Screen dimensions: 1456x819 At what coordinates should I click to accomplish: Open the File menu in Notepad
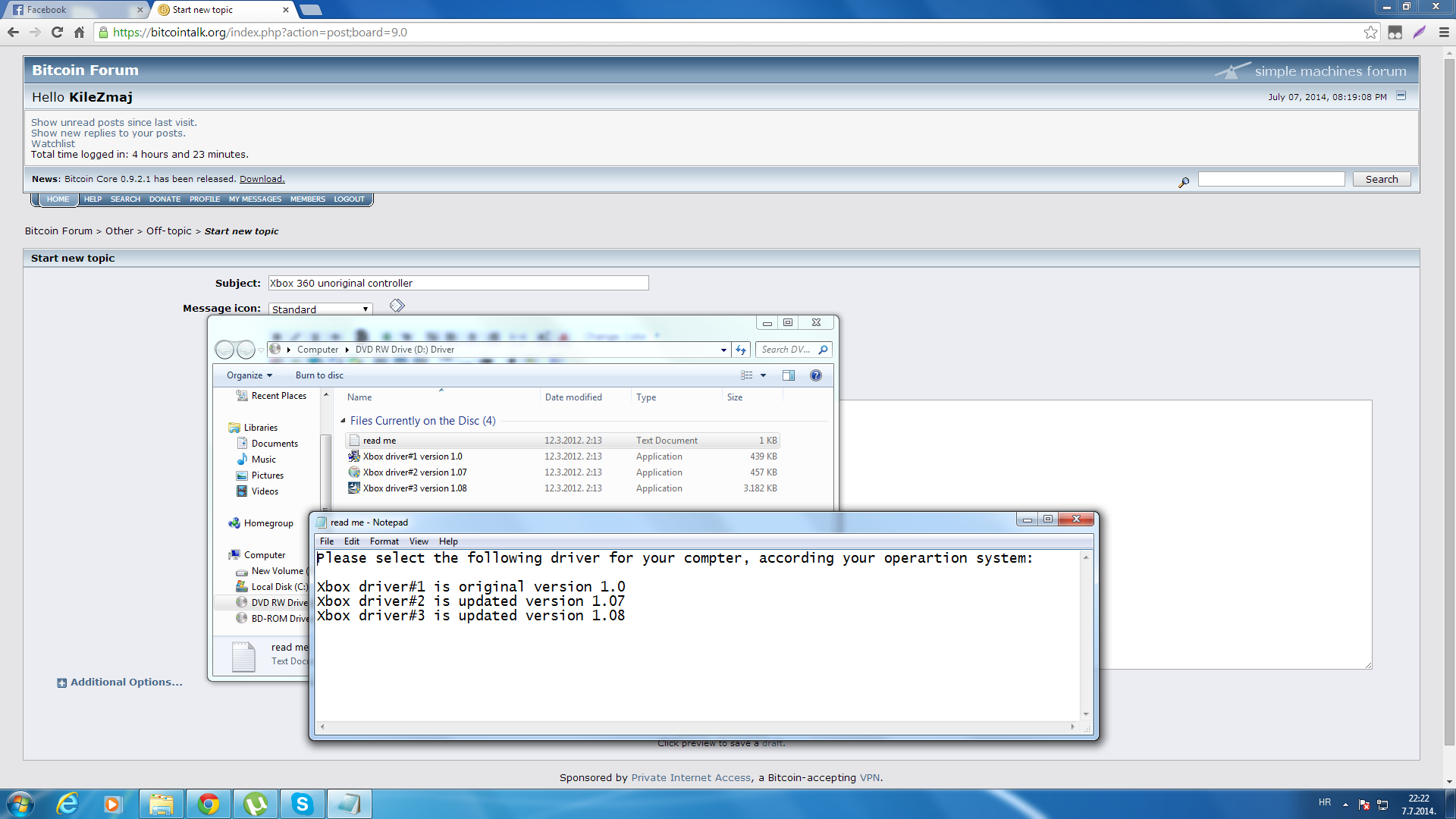[x=327, y=541]
